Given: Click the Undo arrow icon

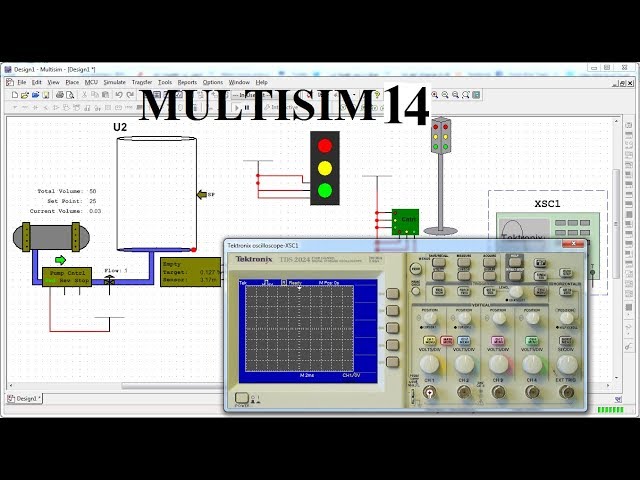Looking at the screenshot, I should pyautogui.click(x=119, y=95).
